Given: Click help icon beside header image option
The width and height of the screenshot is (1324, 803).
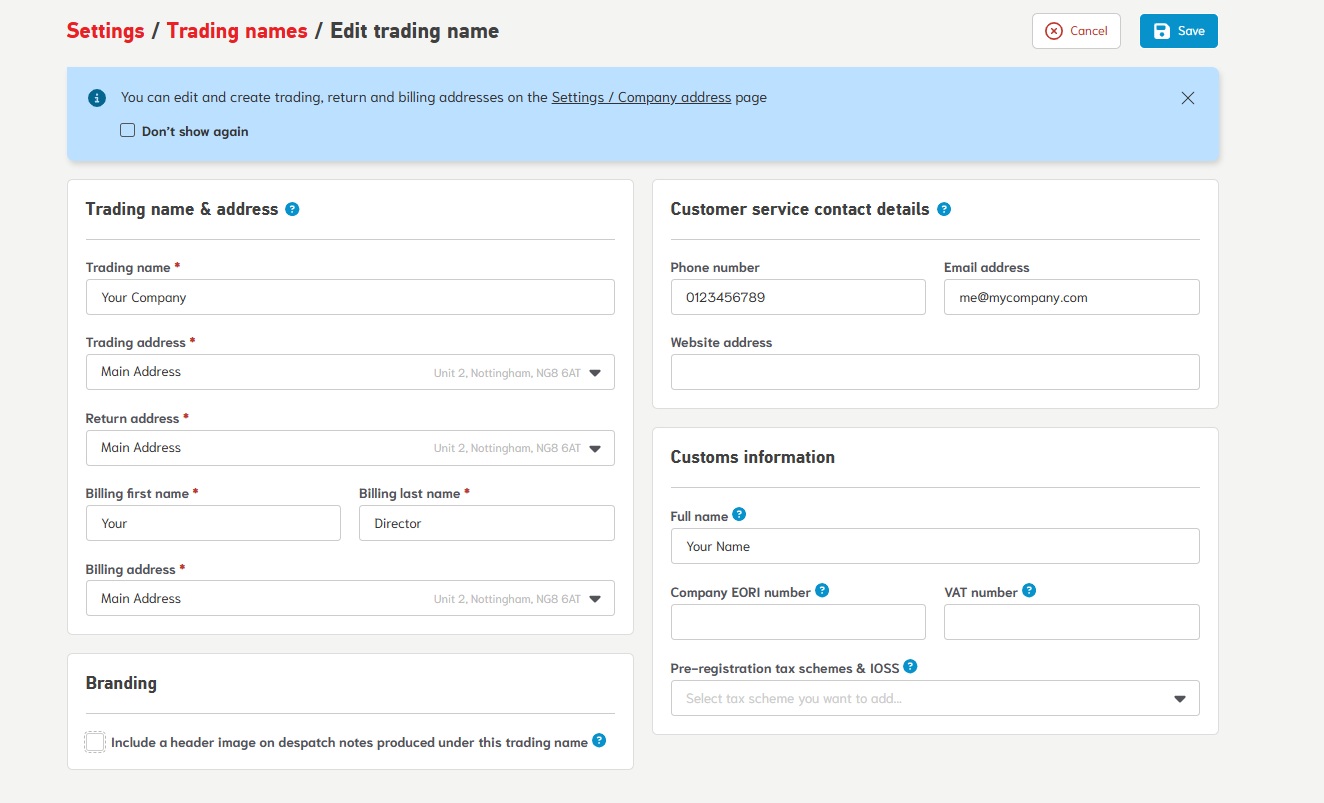Looking at the screenshot, I should [599, 740].
